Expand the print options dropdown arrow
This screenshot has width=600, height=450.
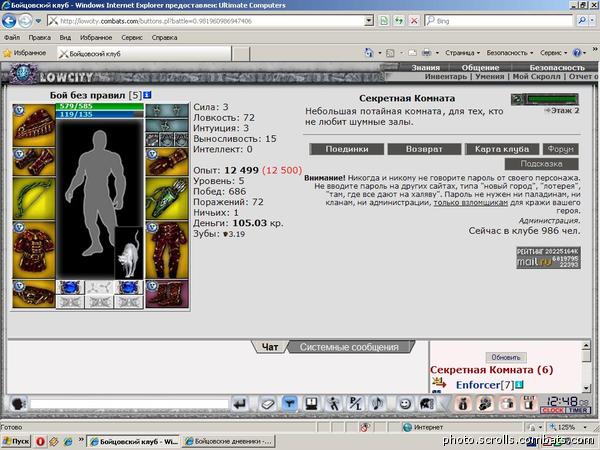[437, 53]
